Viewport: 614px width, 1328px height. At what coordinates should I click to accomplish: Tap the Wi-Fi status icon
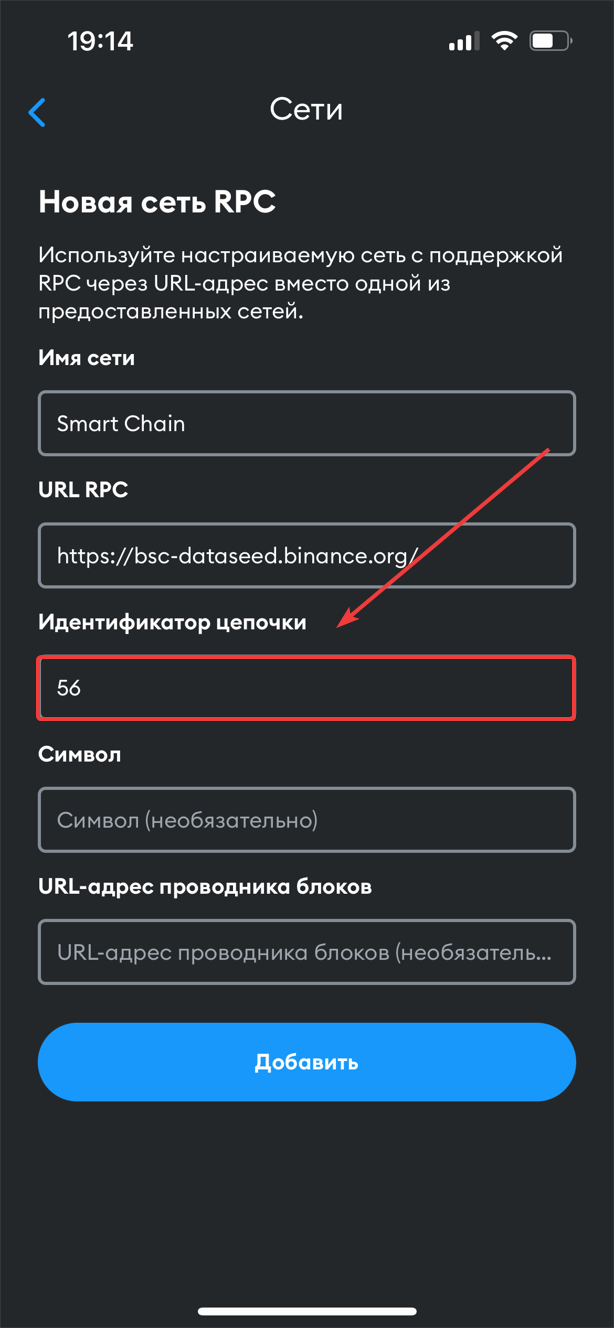505,41
